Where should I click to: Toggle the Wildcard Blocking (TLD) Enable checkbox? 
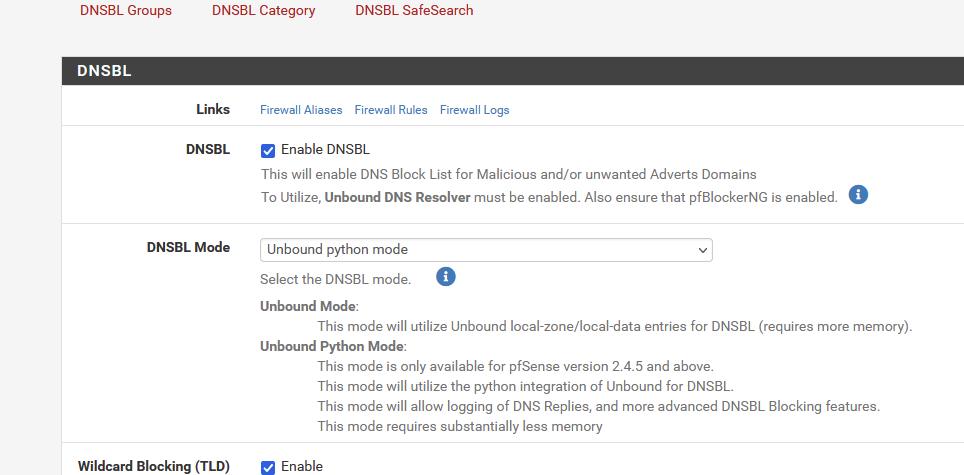[268, 468]
